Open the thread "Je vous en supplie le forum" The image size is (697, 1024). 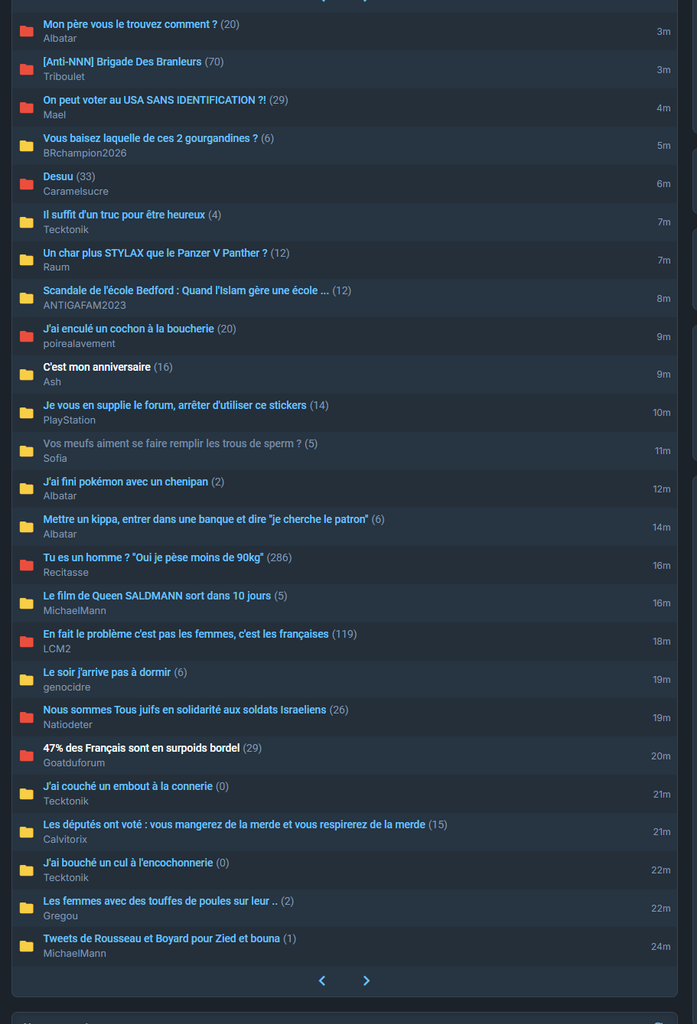[x=174, y=405]
